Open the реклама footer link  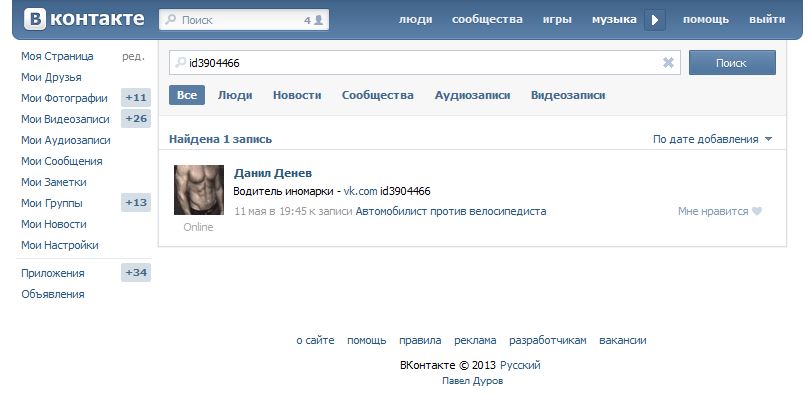click(x=475, y=340)
